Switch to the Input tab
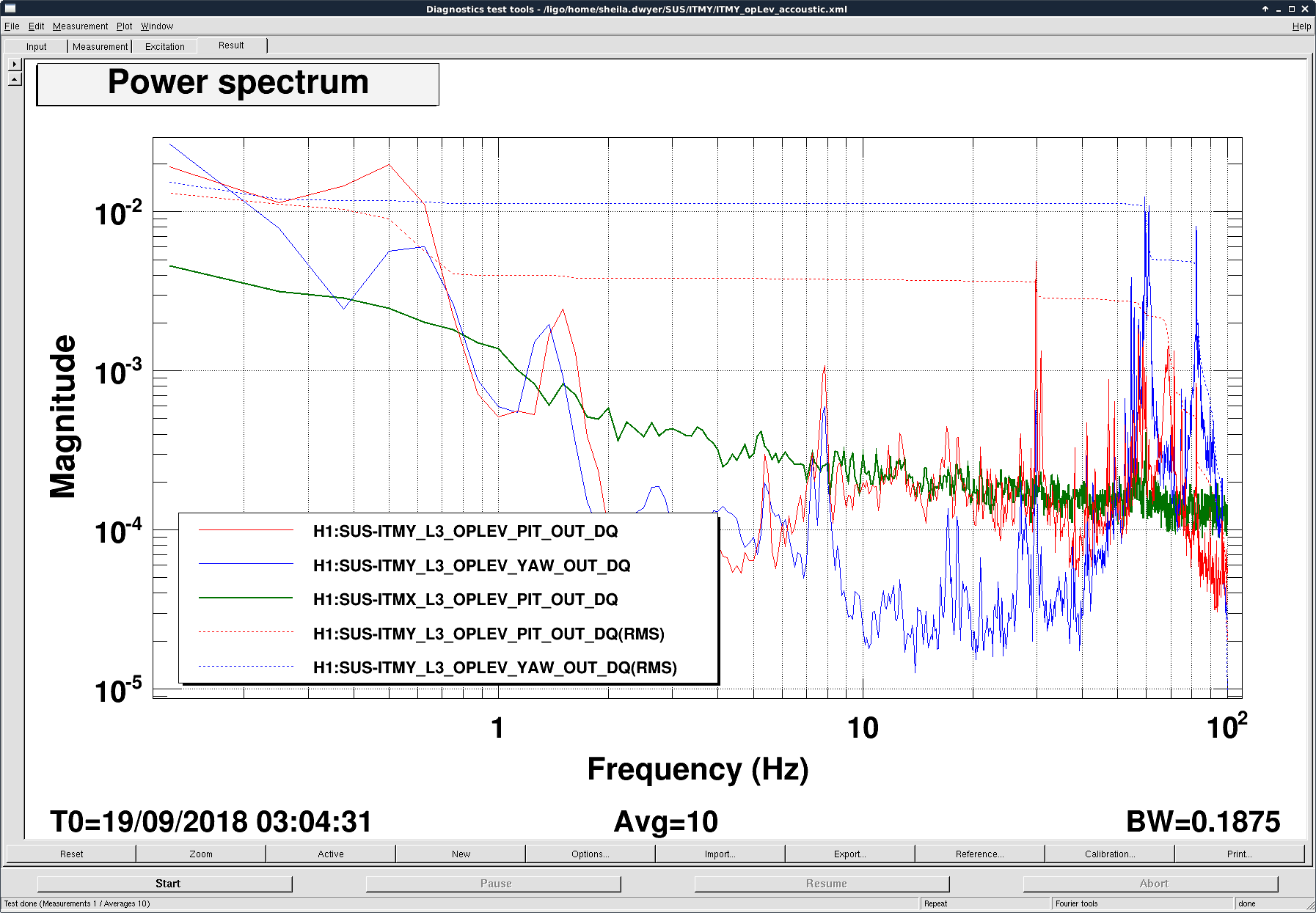Screen dimensions: 1316x913 (x=36, y=46)
